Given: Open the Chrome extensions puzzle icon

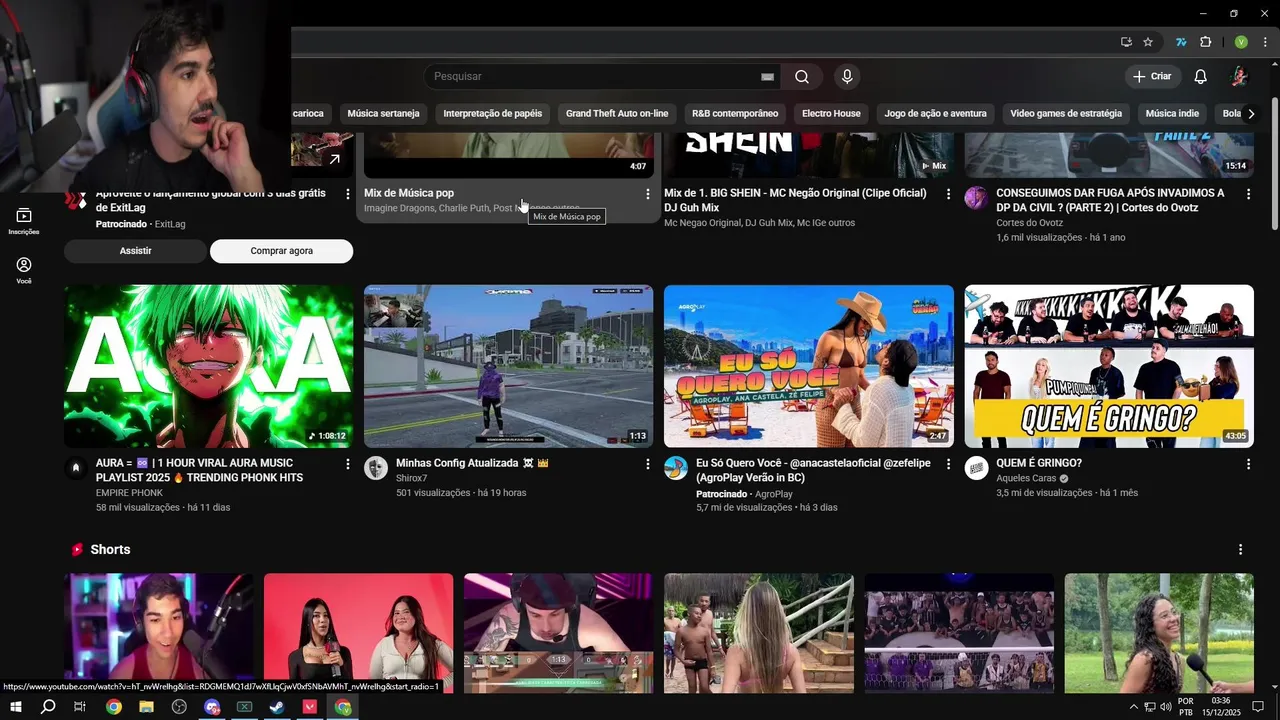Looking at the screenshot, I should tap(1205, 42).
